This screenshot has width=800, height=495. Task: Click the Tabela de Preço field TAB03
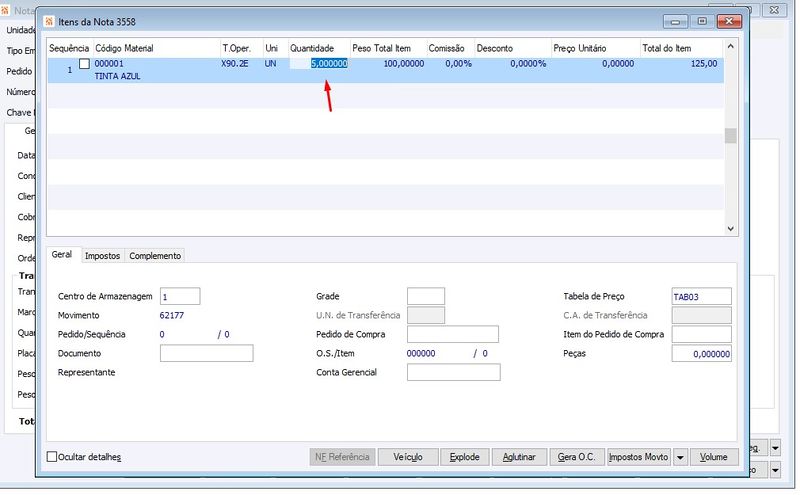coord(702,296)
